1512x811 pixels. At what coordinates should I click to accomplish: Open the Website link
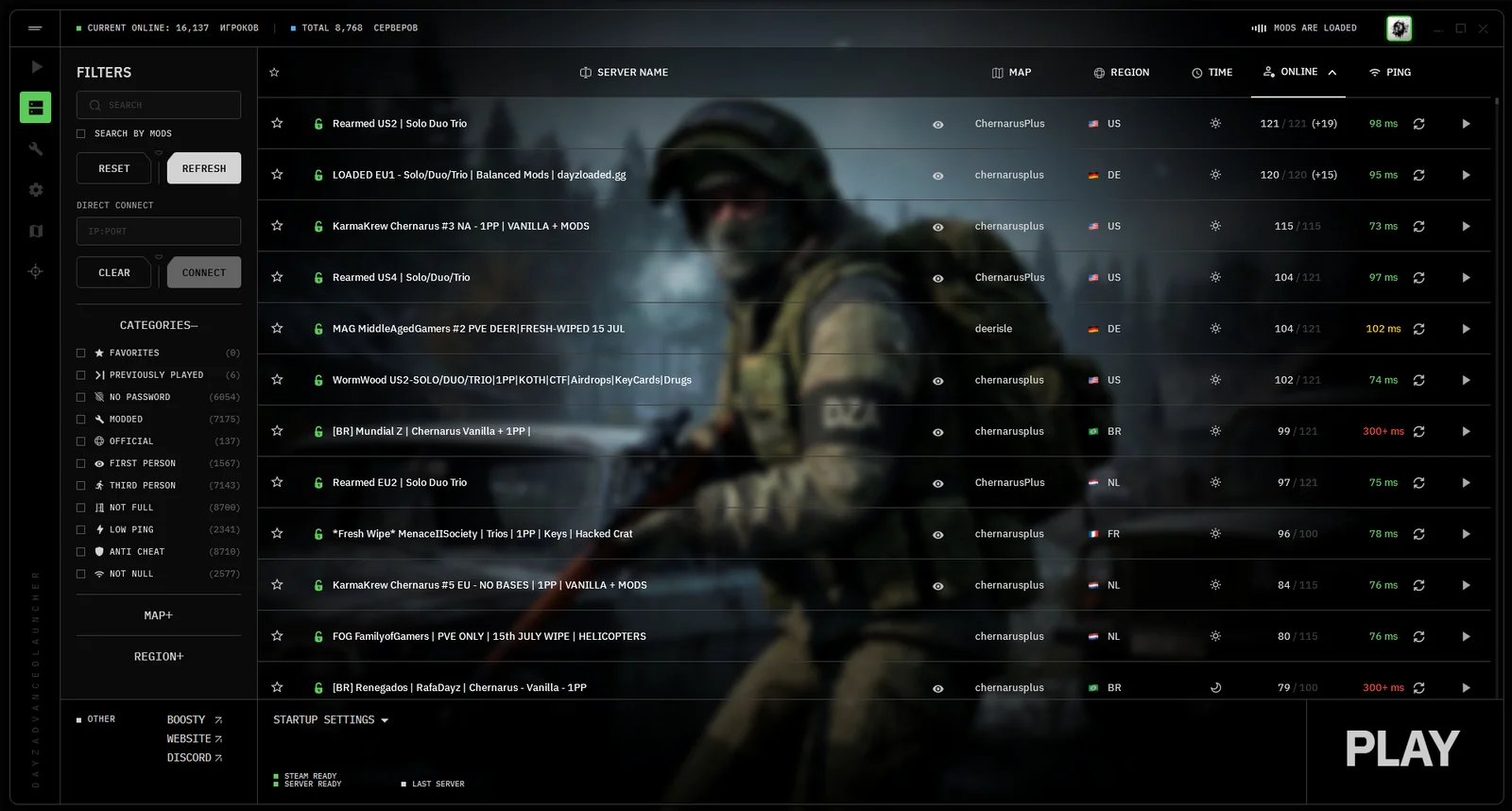point(194,739)
